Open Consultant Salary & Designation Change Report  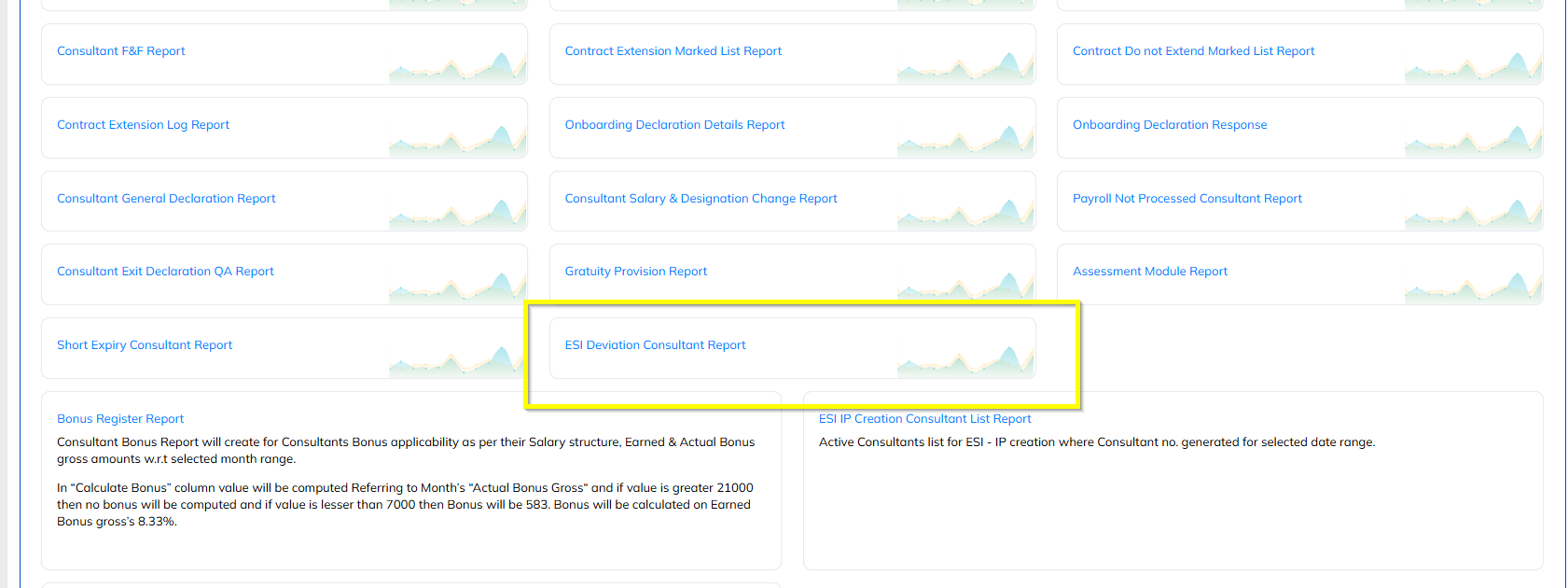tap(701, 199)
